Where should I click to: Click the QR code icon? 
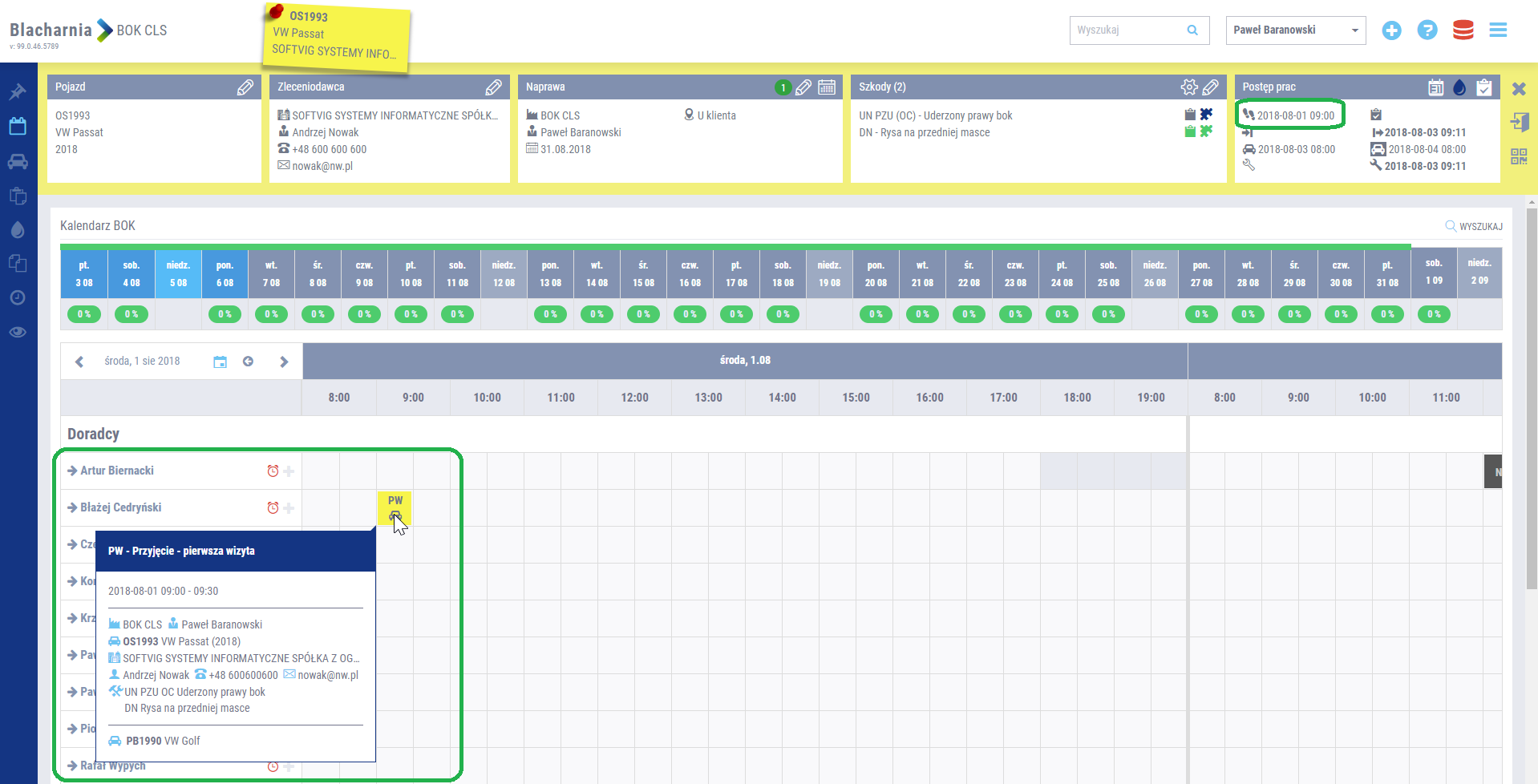click(x=1519, y=156)
